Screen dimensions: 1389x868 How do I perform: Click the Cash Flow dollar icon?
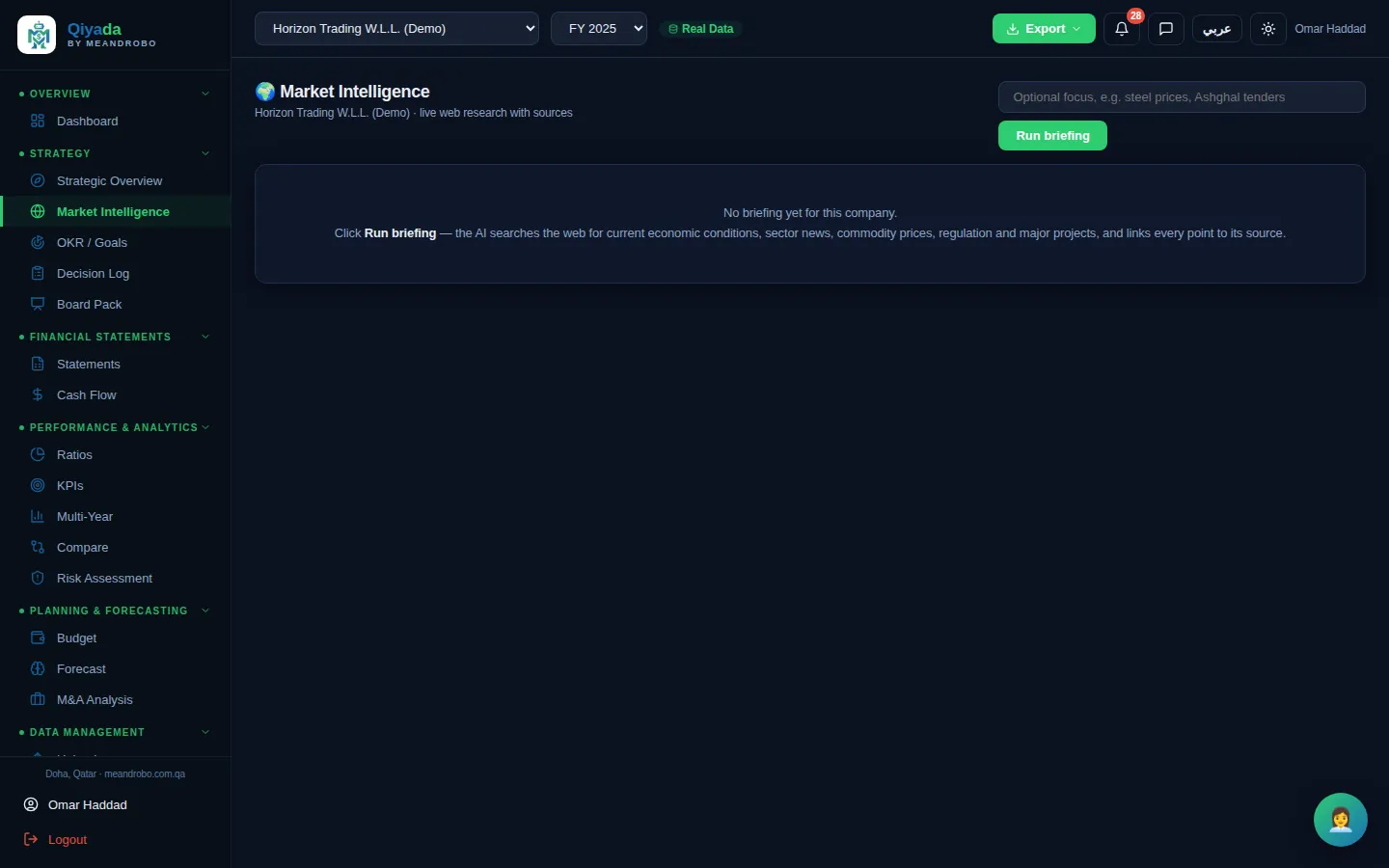coord(38,394)
